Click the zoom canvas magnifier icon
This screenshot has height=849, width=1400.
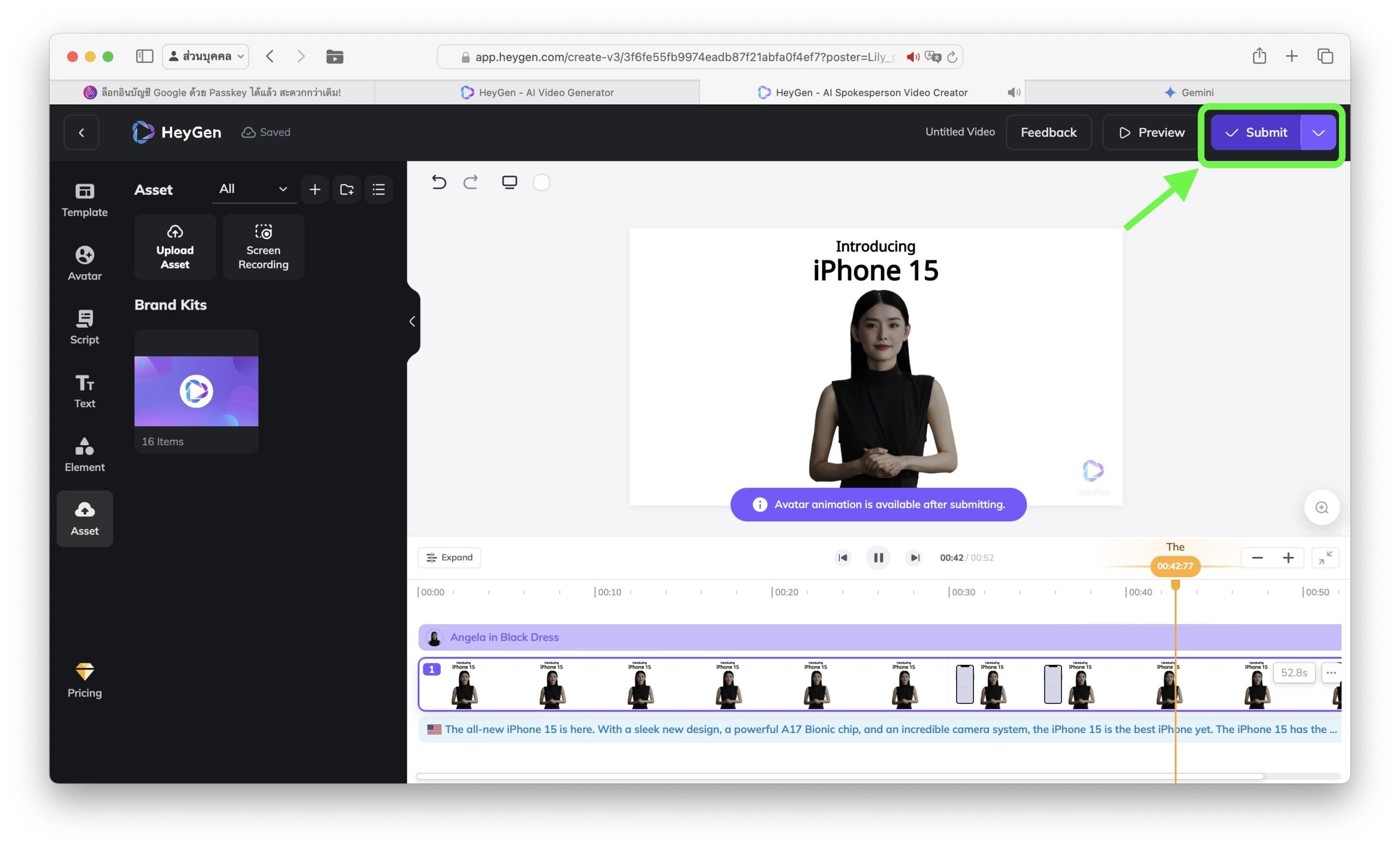1322,508
